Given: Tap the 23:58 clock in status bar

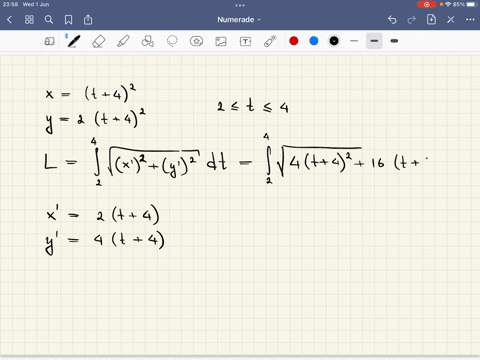Looking at the screenshot, I should [10, 4].
